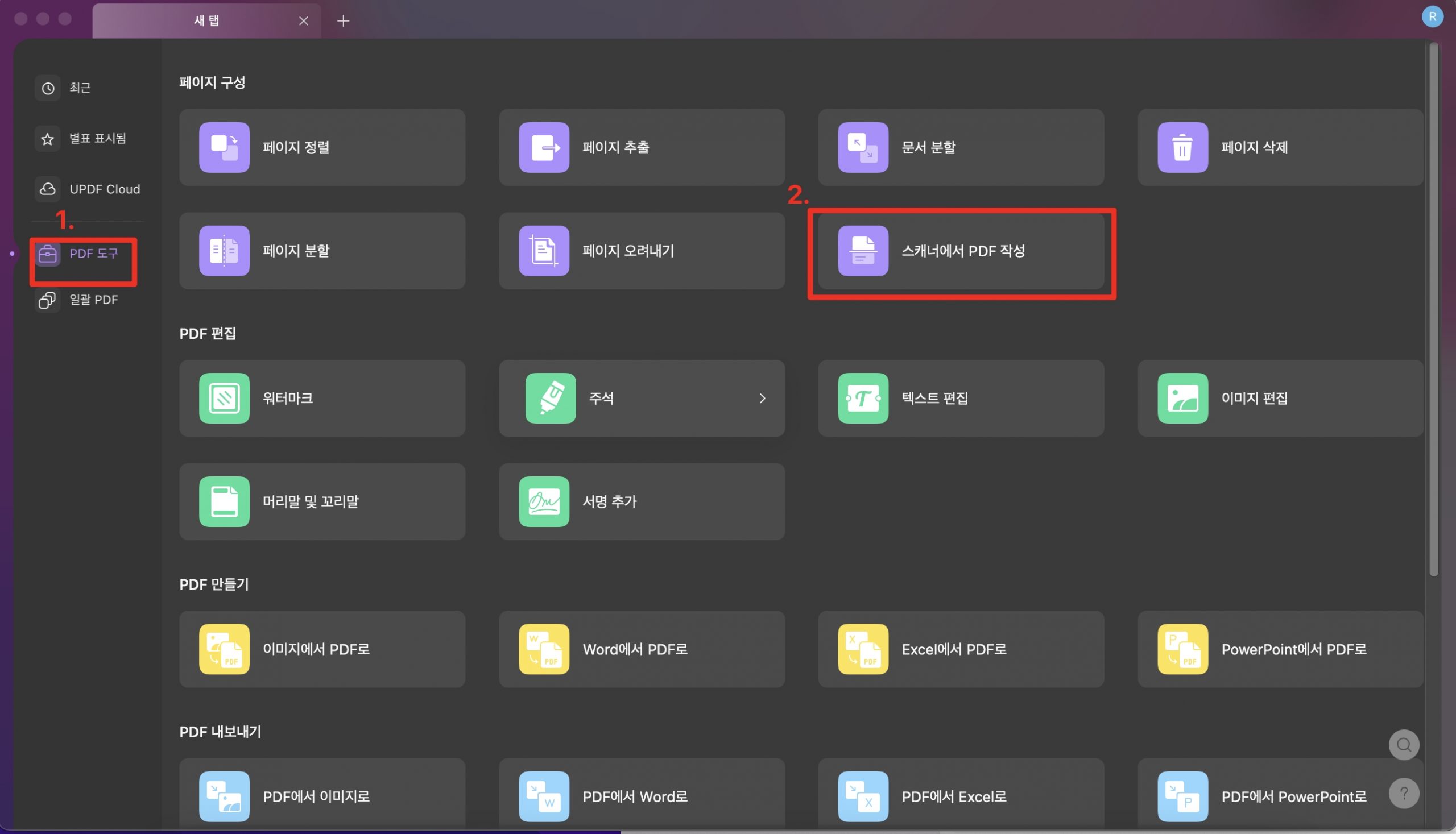This screenshot has width=1456, height=834.
Task: Click the 최근 clock icon in sidebar
Action: (48, 88)
